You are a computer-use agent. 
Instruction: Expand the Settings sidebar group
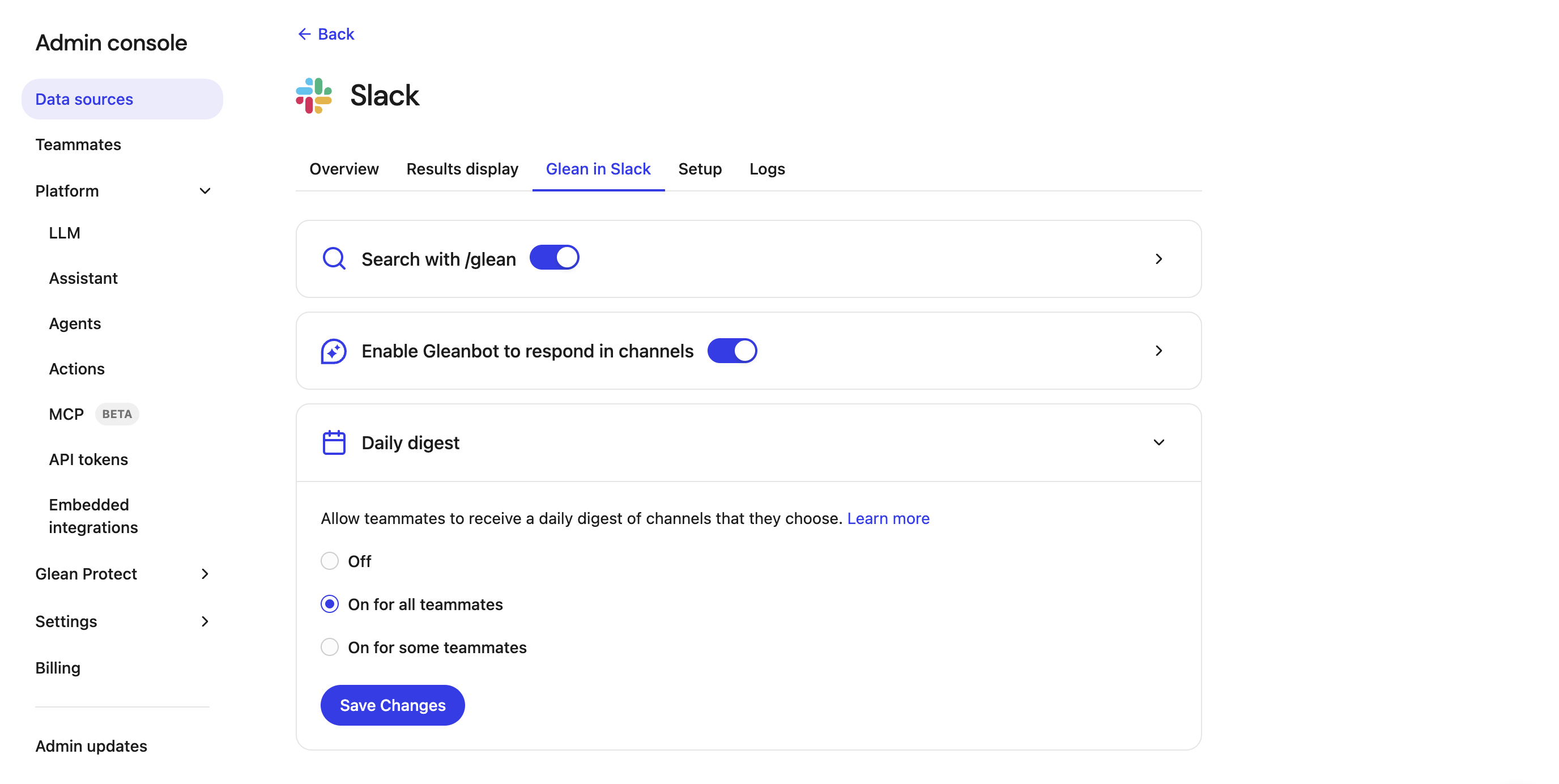[x=205, y=622]
